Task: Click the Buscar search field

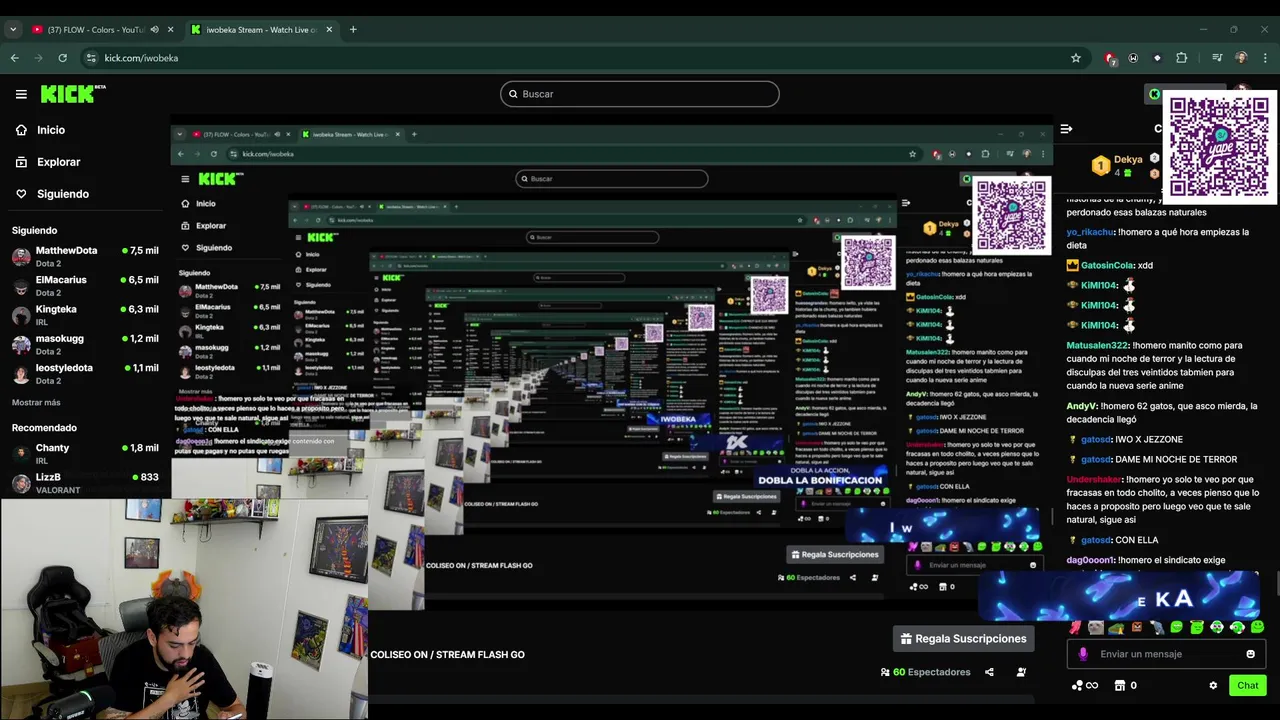Action: pyautogui.click(x=640, y=94)
